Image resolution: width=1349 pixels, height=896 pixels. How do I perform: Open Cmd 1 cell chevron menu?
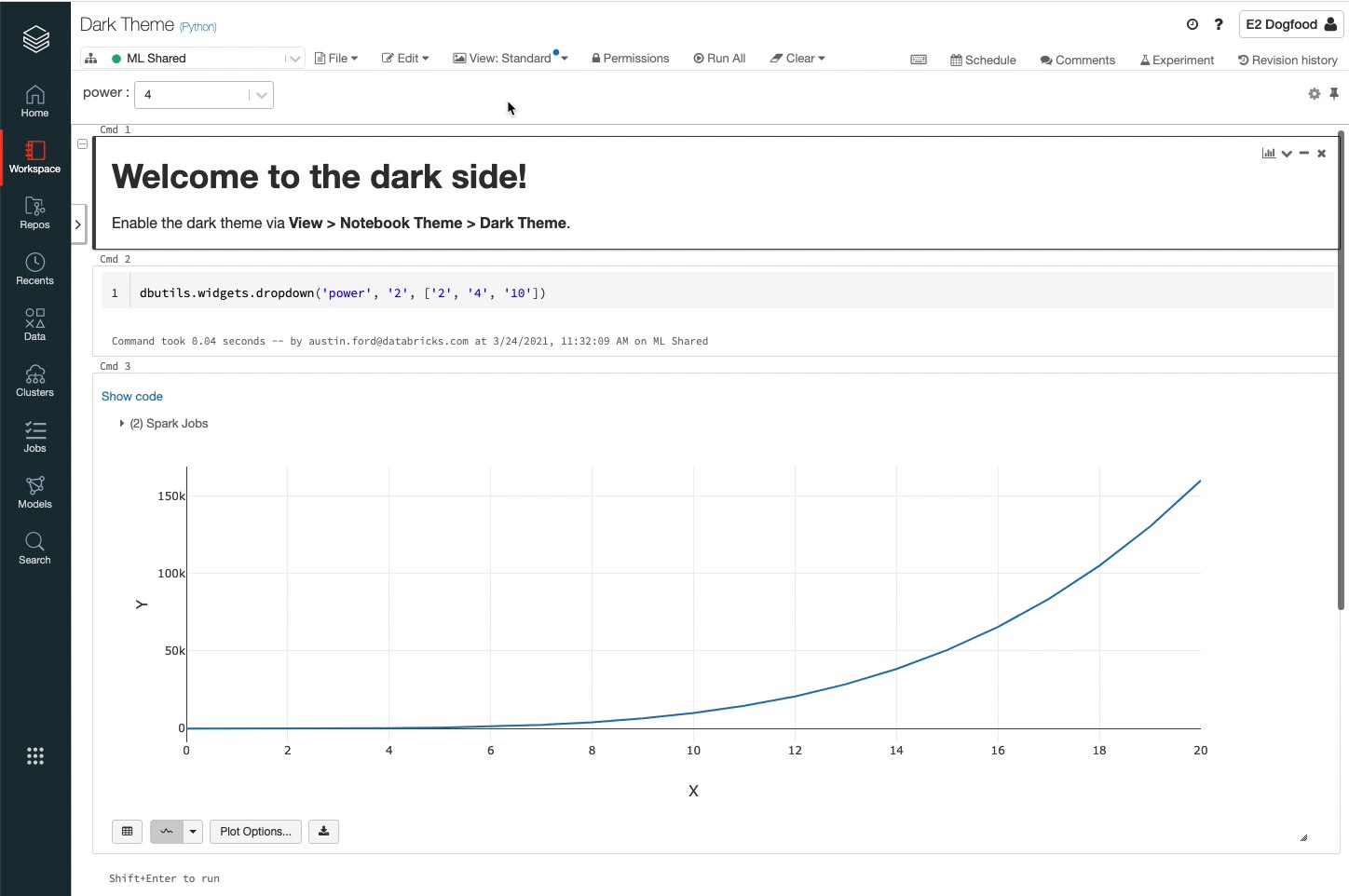1287,154
